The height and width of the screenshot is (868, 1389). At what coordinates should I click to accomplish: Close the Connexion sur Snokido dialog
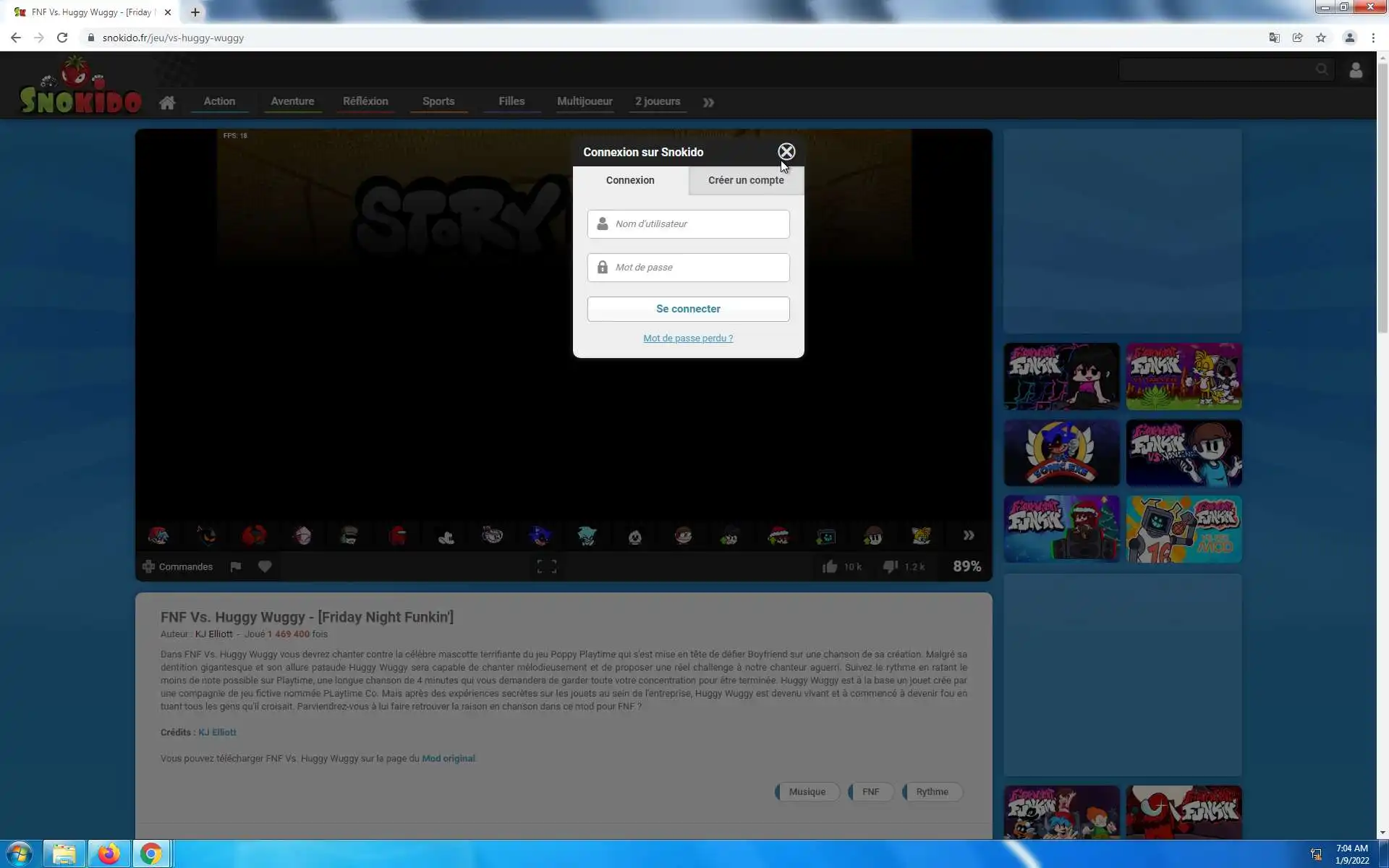tap(786, 152)
